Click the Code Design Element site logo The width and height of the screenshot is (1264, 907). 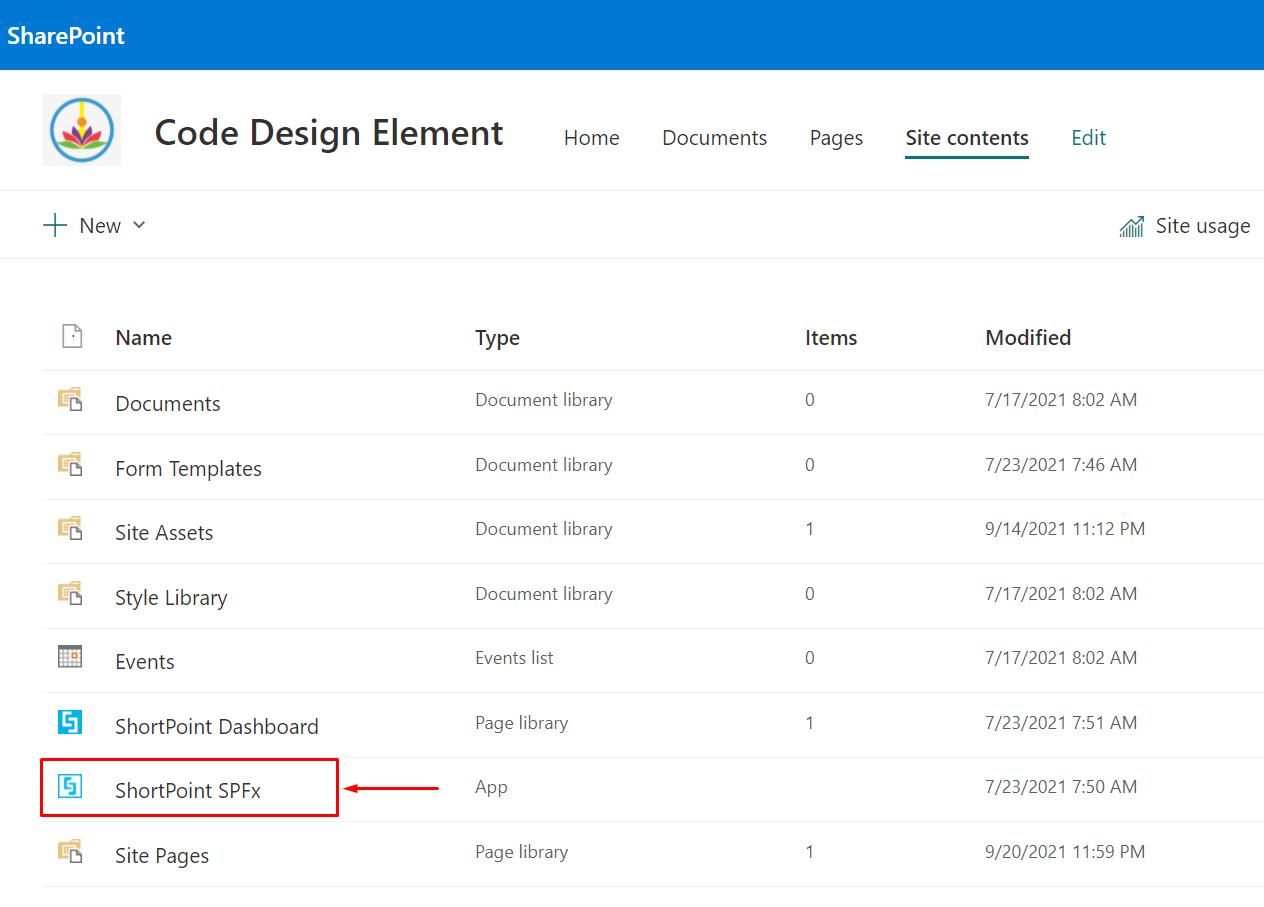click(82, 130)
